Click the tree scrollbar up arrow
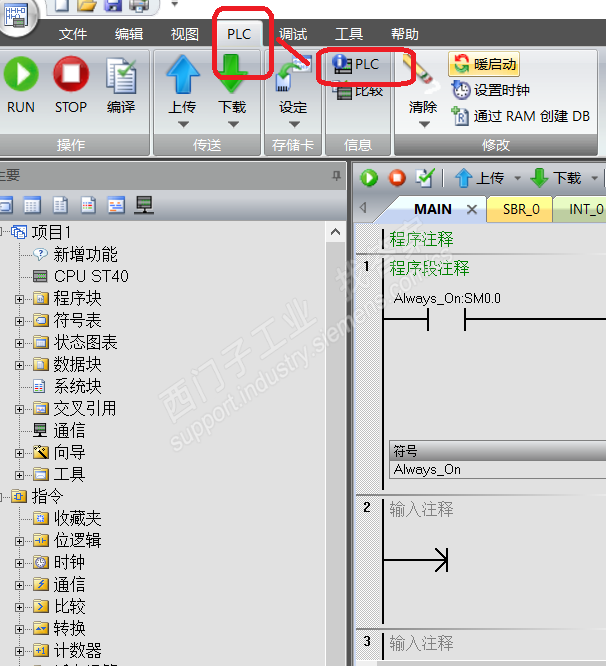Image resolution: width=606 pixels, height=666 pixels. [335, 232]
